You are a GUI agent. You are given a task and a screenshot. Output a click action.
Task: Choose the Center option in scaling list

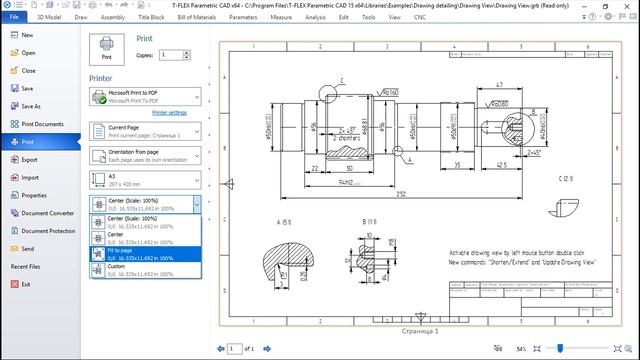pyautogui.click(x=145, y=238)
